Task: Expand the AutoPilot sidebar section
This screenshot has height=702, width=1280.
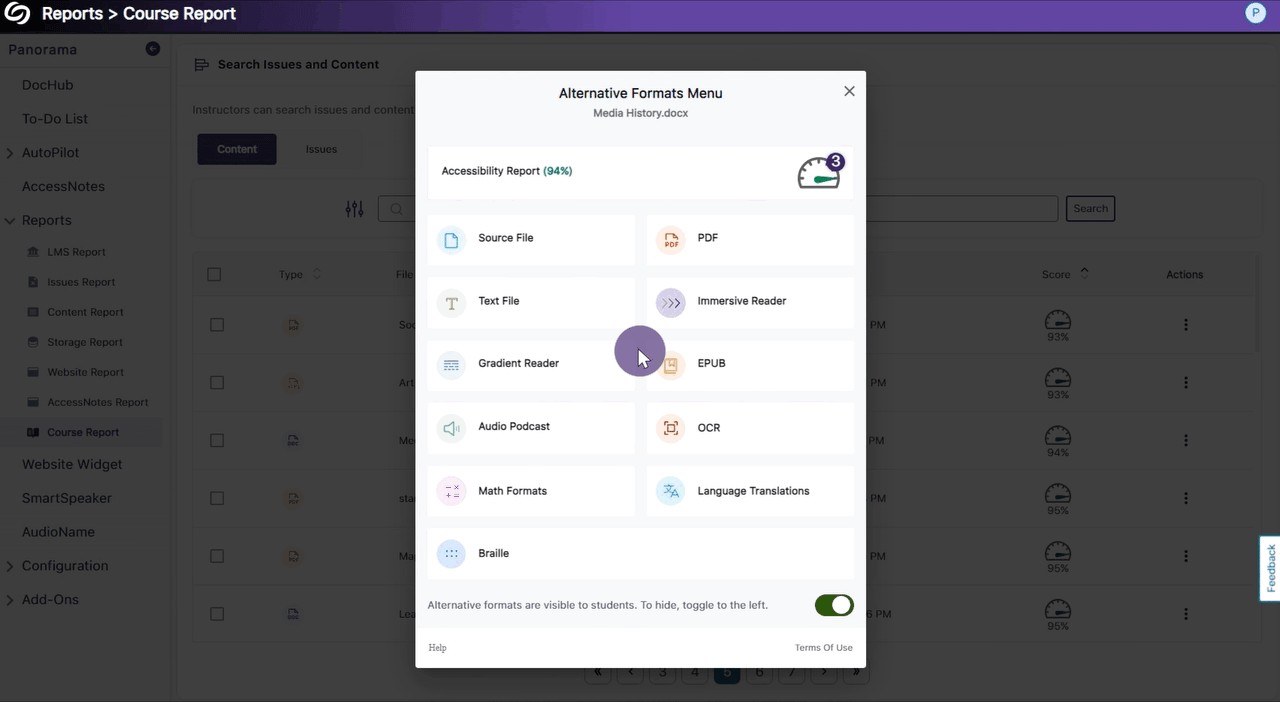Action: [x=10, y=153]
